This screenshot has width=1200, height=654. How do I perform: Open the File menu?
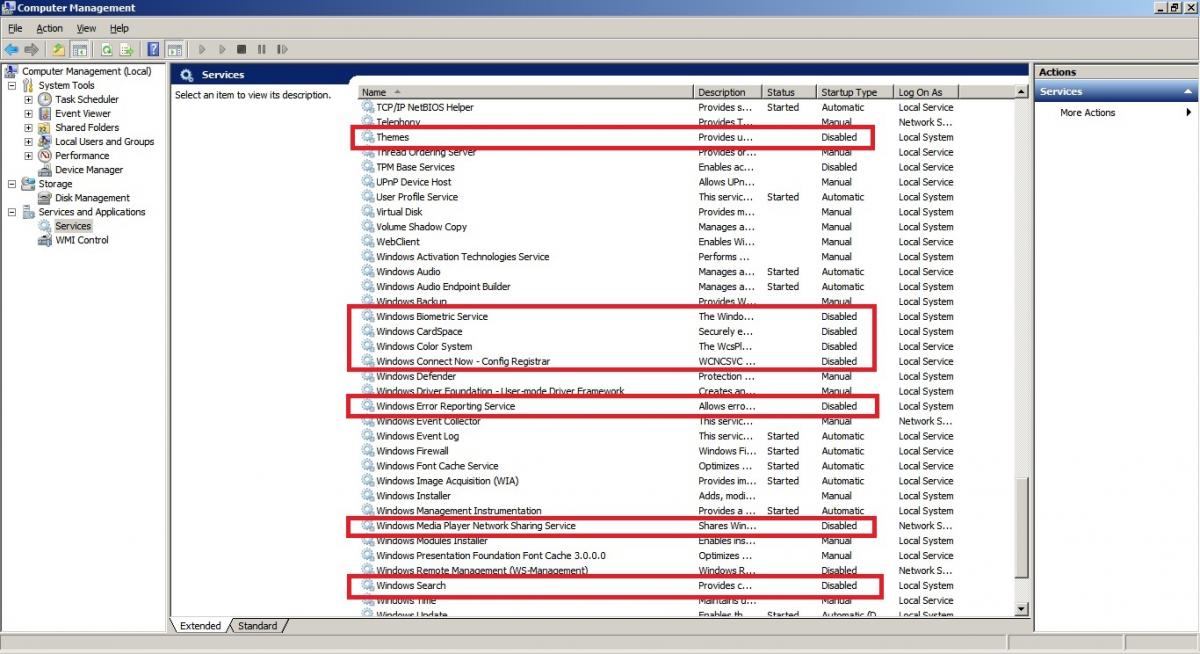pyautogui.click(x=15, y=29)
